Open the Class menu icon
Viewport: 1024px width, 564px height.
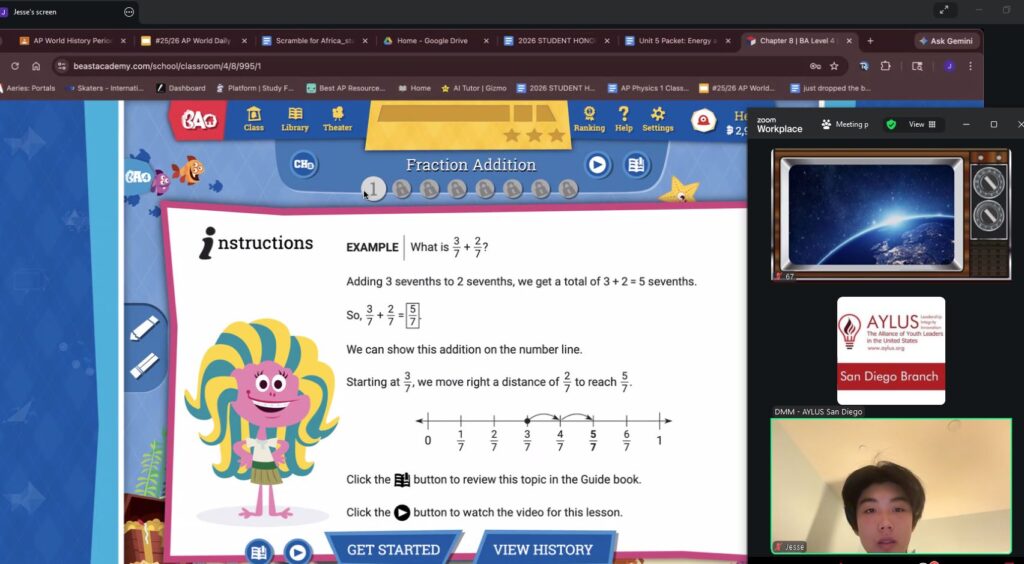click(254, 119)
